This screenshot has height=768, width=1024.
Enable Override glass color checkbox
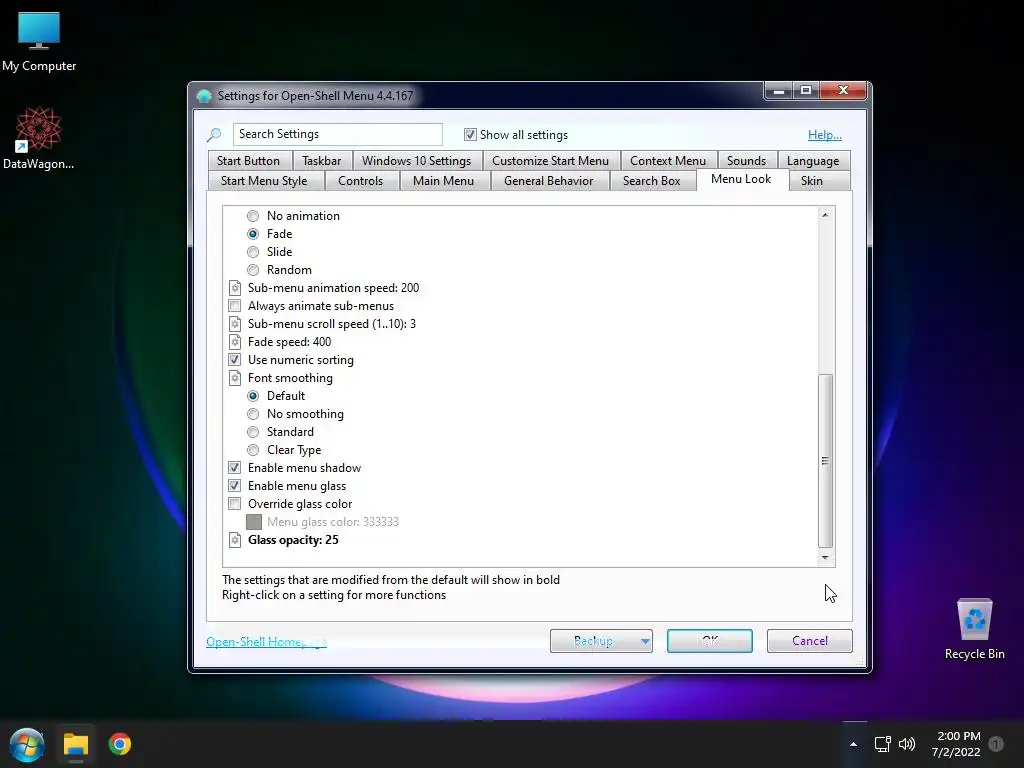pyautogui.click(x=234, y=504)
